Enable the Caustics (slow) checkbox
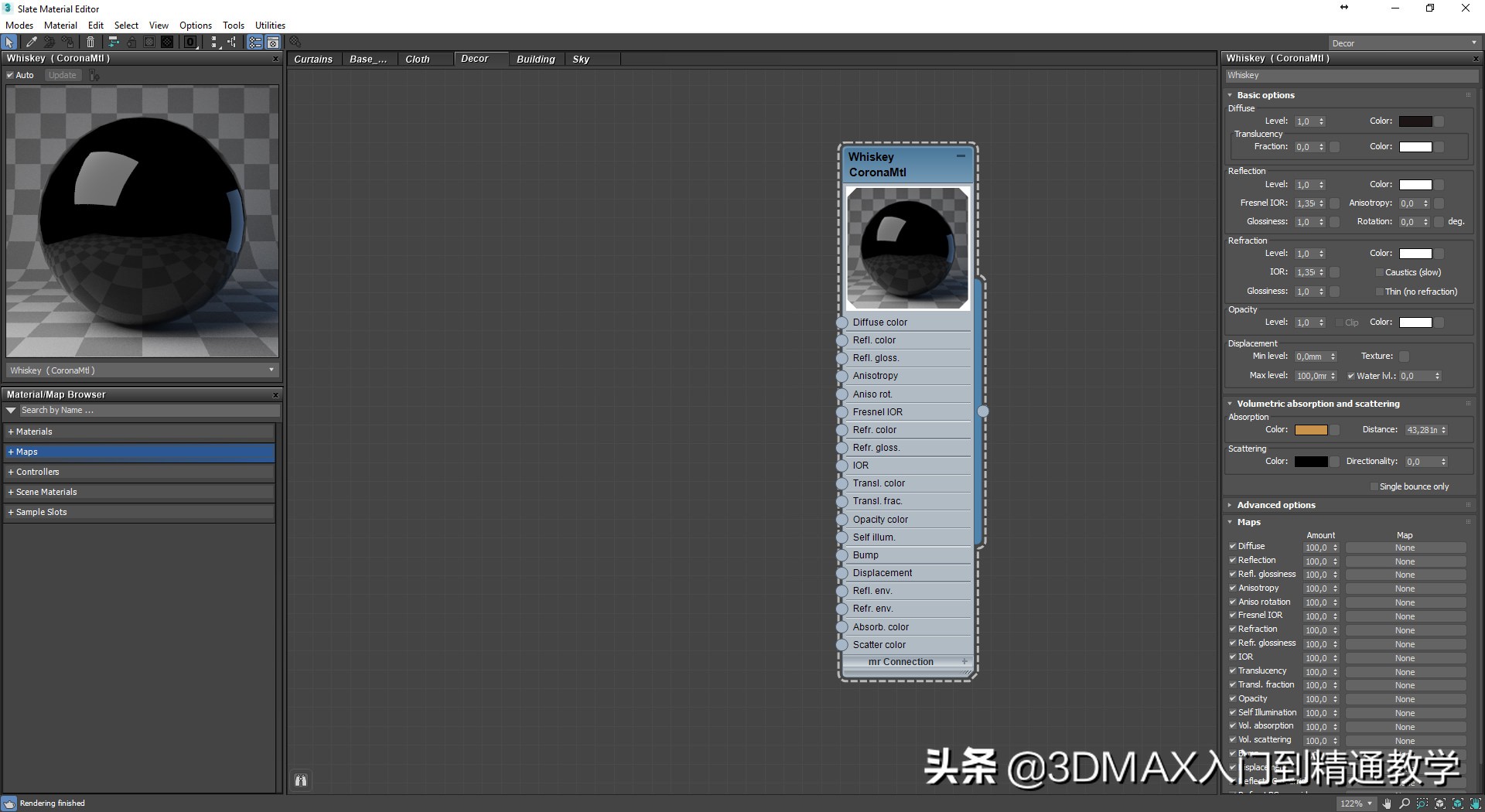The height and width of the screenshot is (812, 1485). 1379,272
